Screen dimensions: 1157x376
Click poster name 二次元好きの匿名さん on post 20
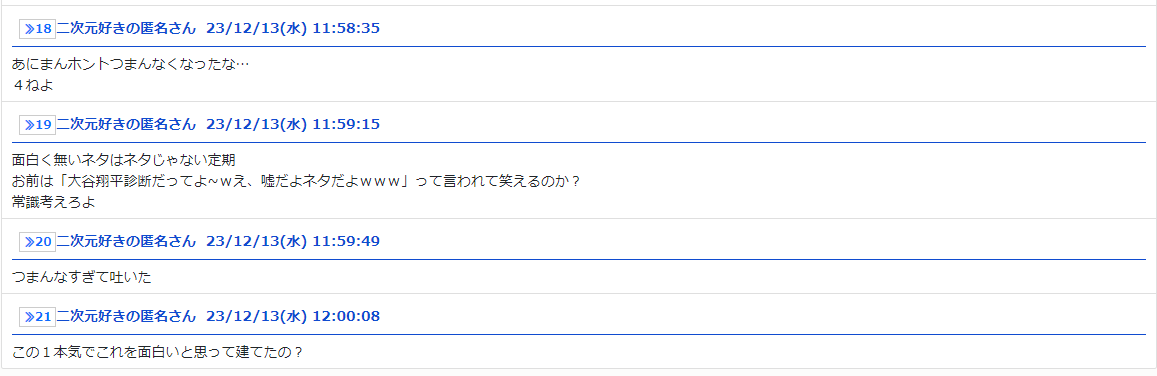[126, 242]
